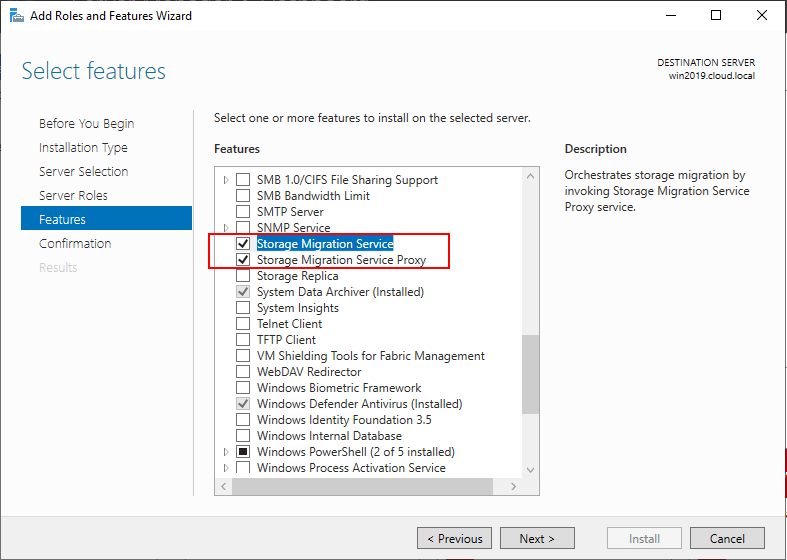
Task: Tick the WebDAV Redirector checkbox
Action: tap(243, 372)
